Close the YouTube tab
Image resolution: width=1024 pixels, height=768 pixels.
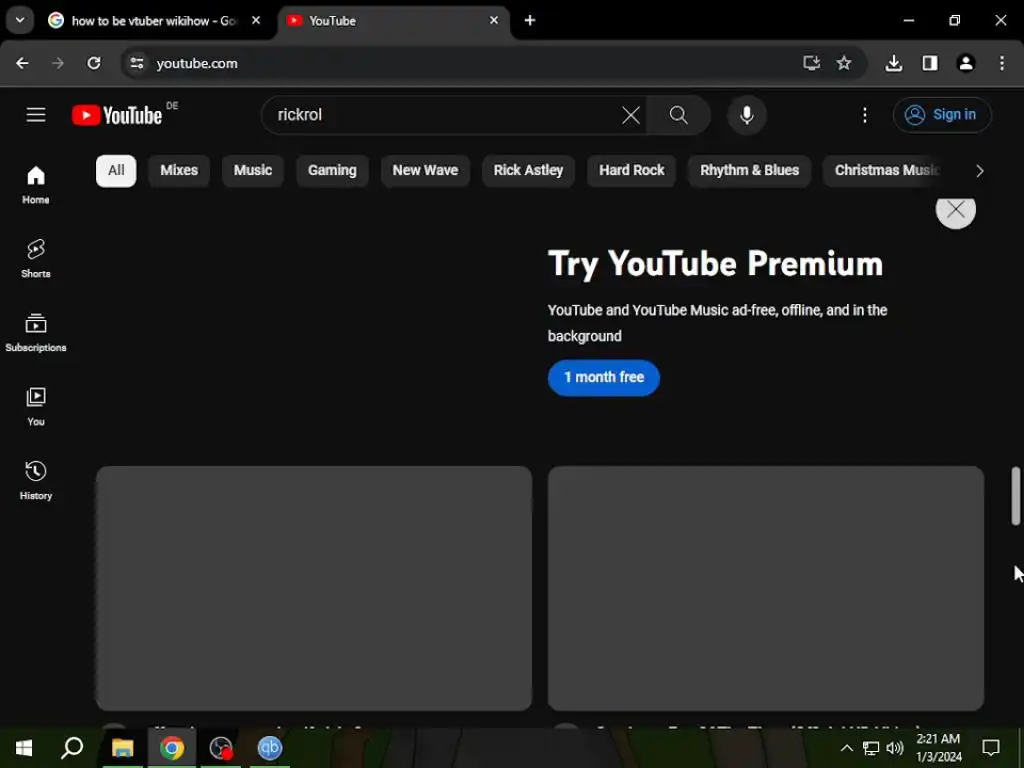[x=494, y=20]
